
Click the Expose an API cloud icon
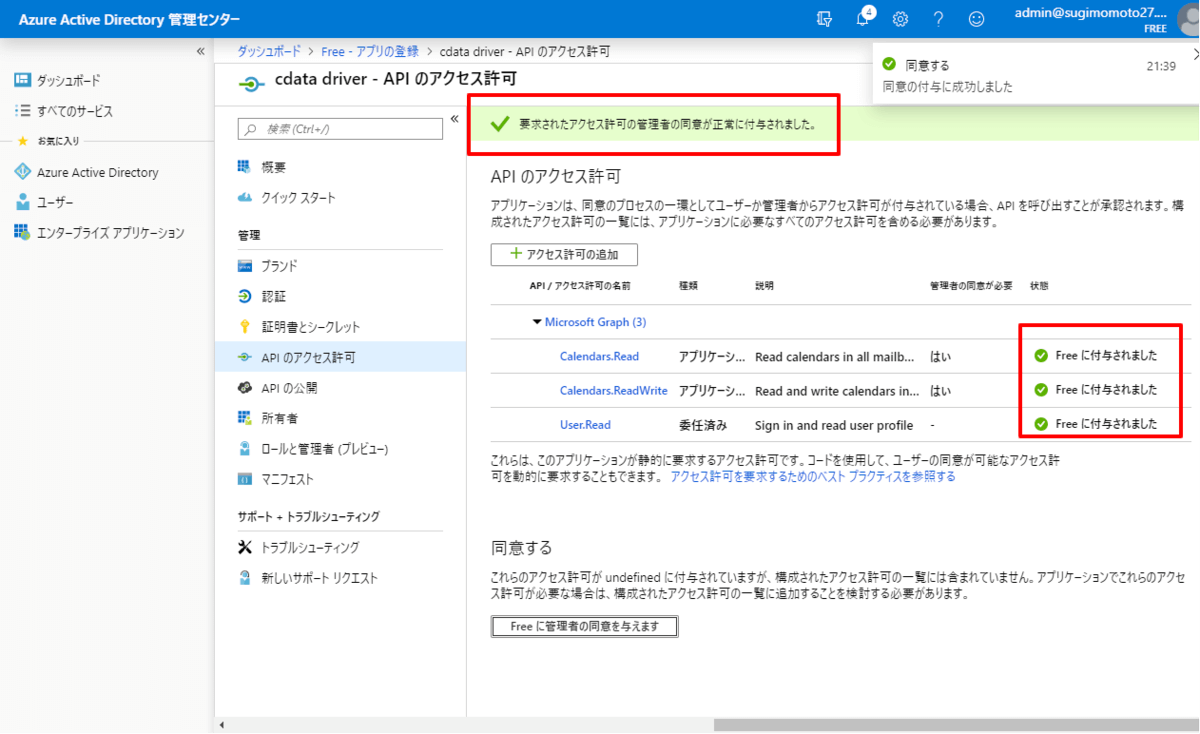point(245,388)
